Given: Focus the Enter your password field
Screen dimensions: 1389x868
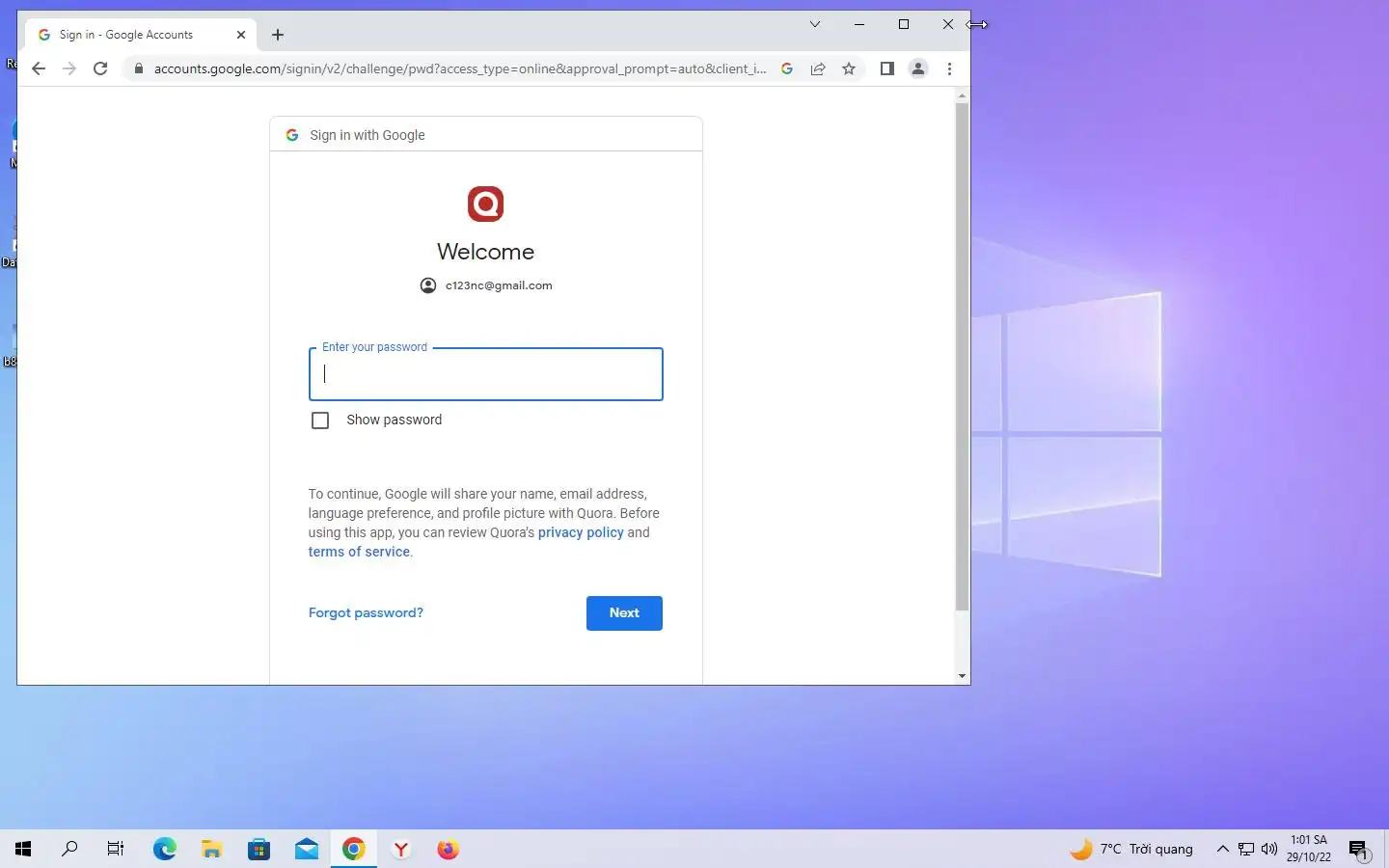Looking at the screenshot, I should (486, 374).
